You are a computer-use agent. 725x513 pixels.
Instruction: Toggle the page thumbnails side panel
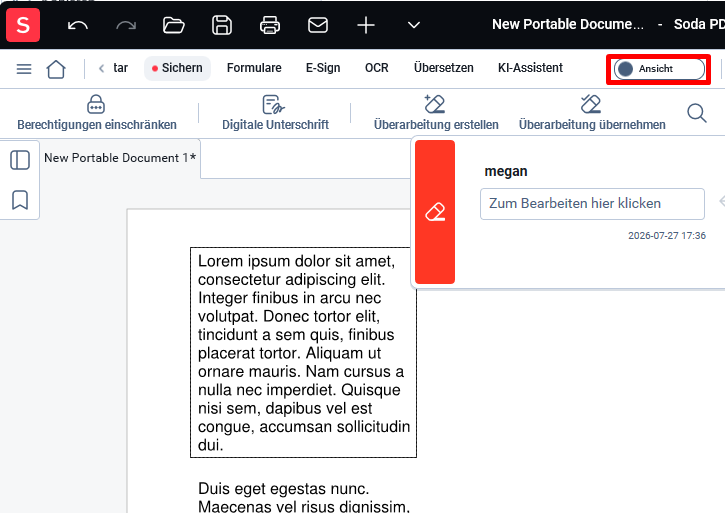coord(20,160)
